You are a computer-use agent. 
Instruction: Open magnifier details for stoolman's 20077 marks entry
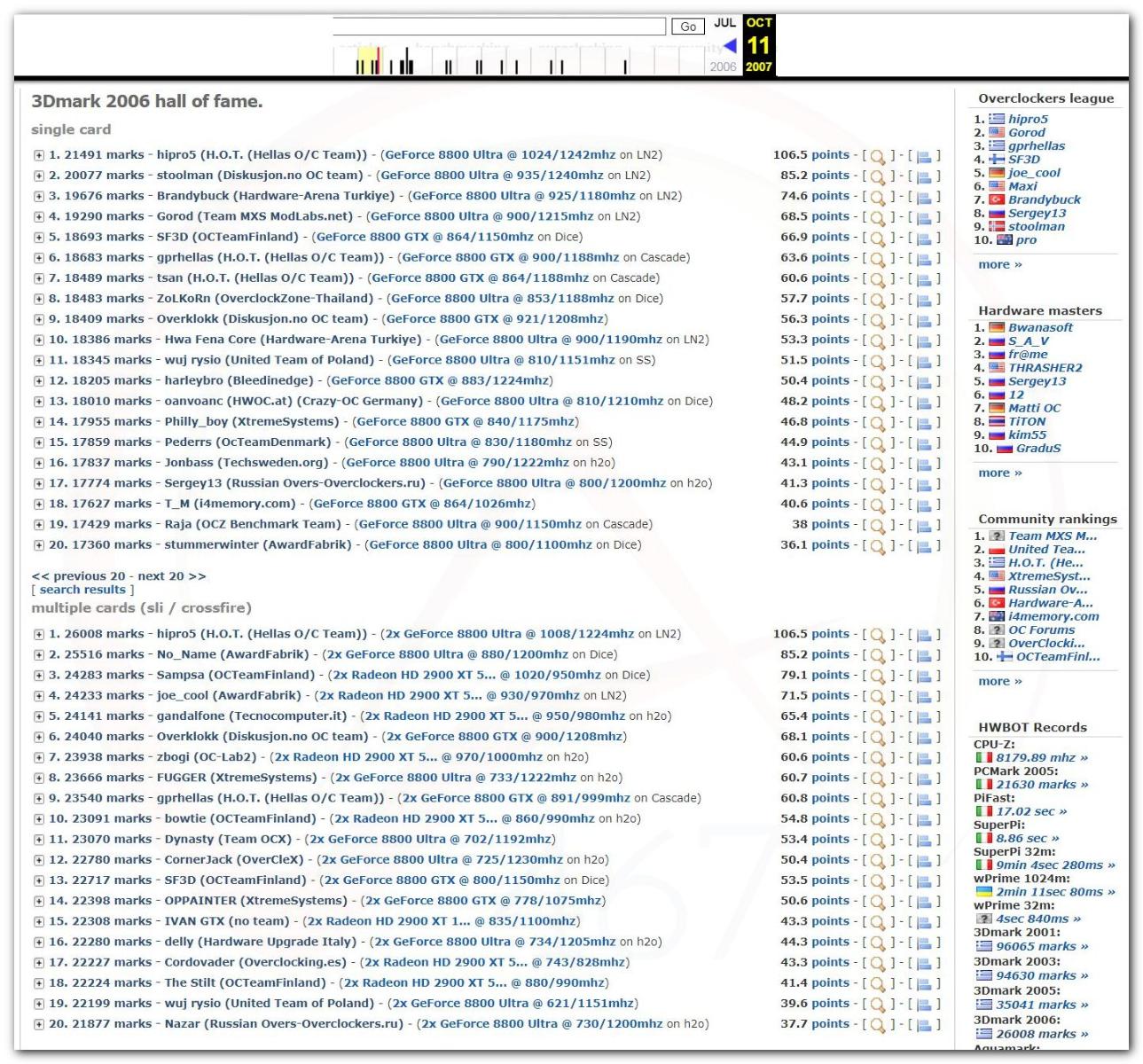click(877, 176)
